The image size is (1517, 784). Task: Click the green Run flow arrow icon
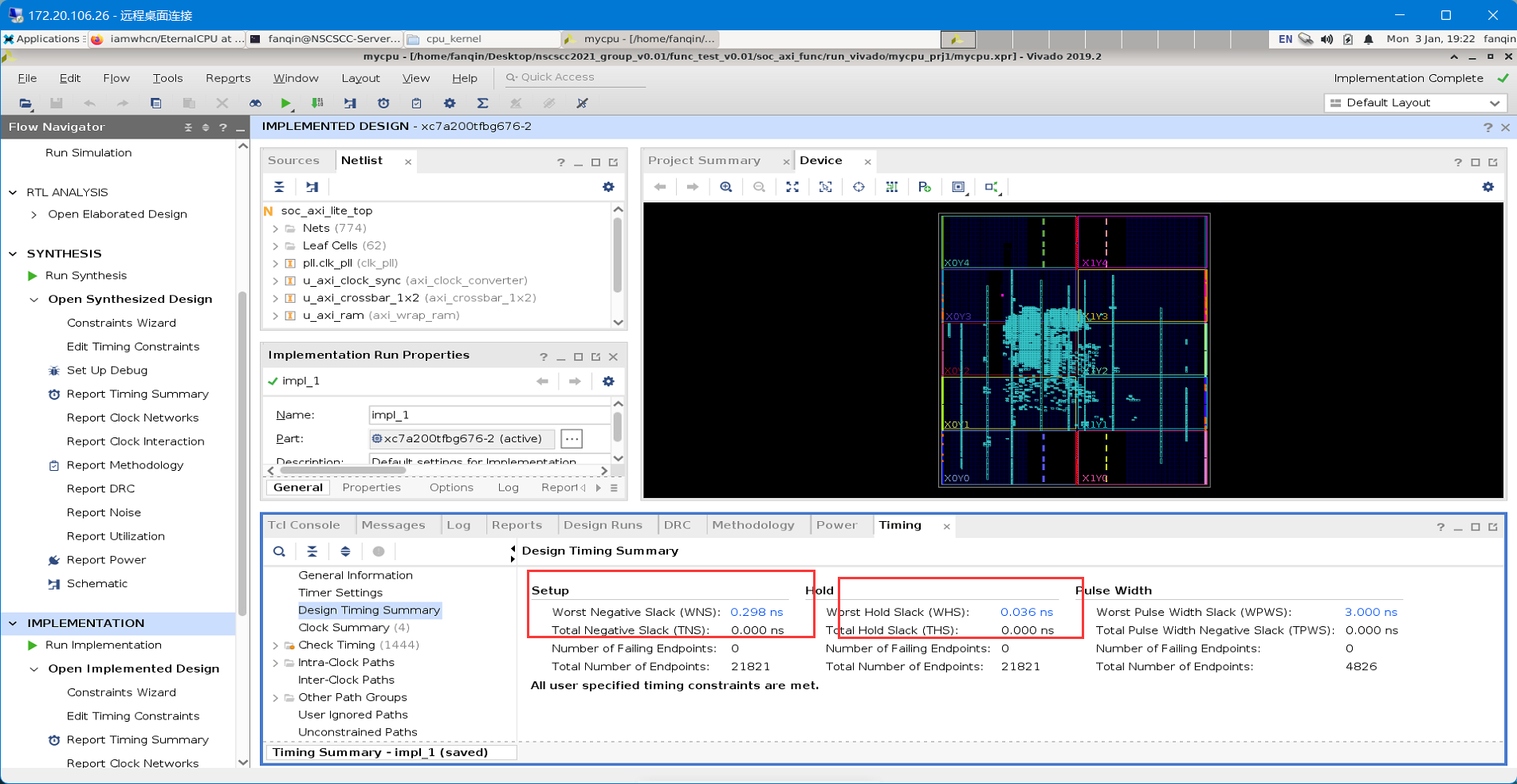[x=285, y=103]
